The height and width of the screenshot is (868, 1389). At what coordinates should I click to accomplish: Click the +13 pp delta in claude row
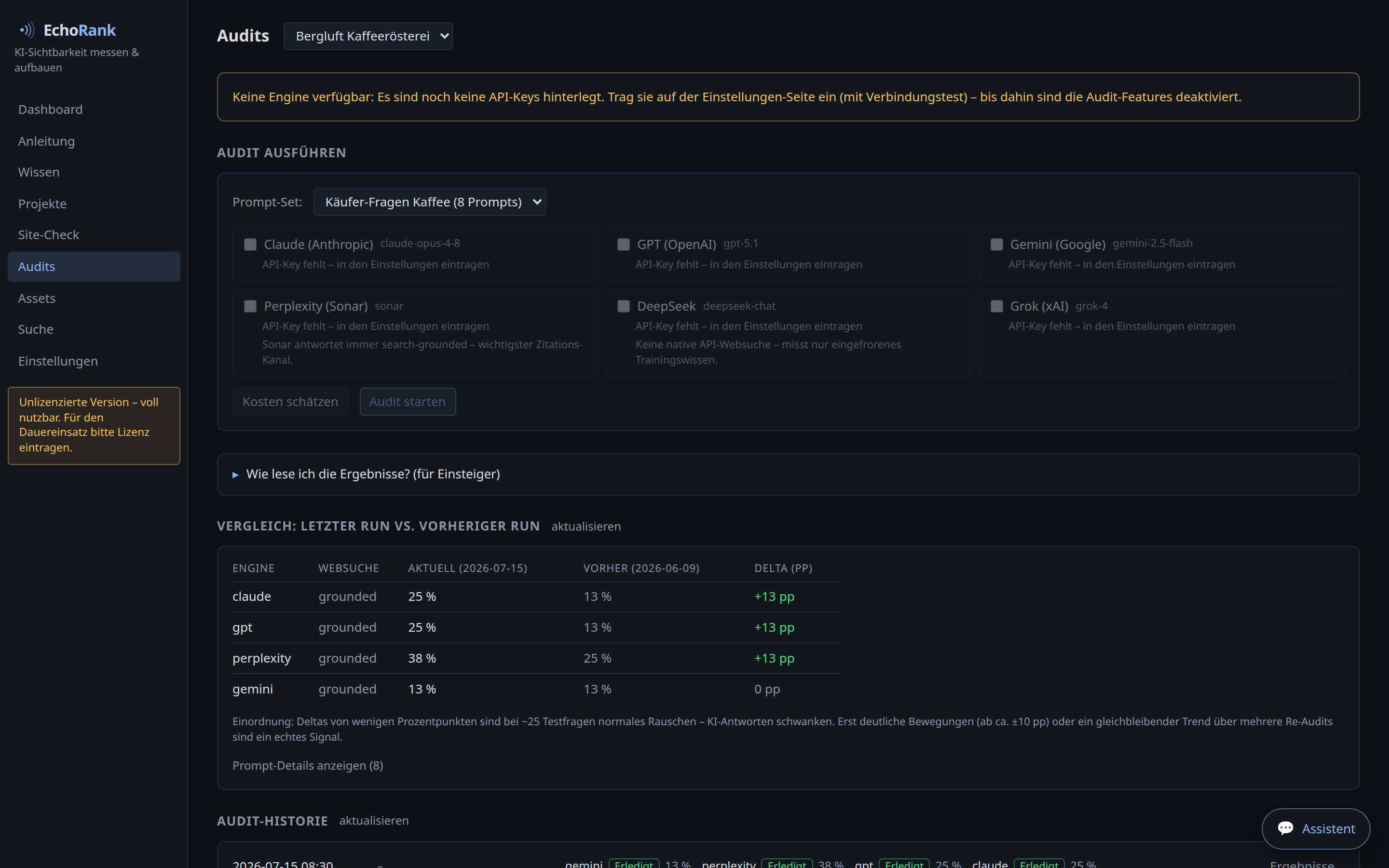coord(774,597)
